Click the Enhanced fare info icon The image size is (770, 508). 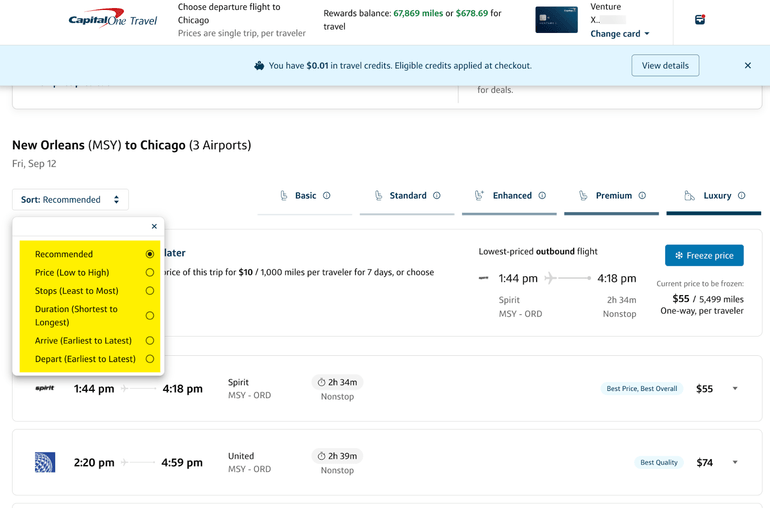click(x=542, y=196)
